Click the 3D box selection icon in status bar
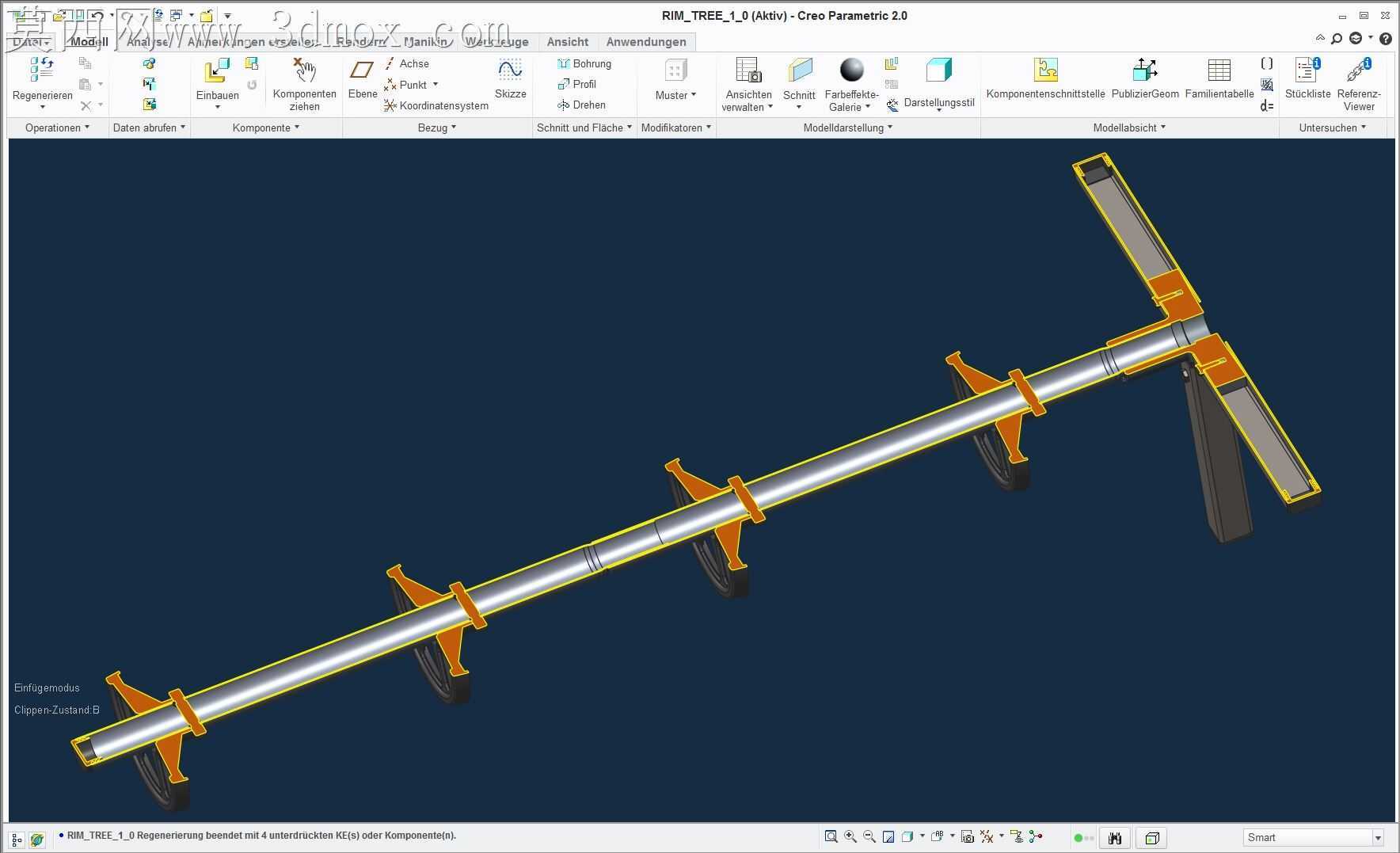The height and width of the screenshot is (853, 1400). click(x=1152, y=838)
